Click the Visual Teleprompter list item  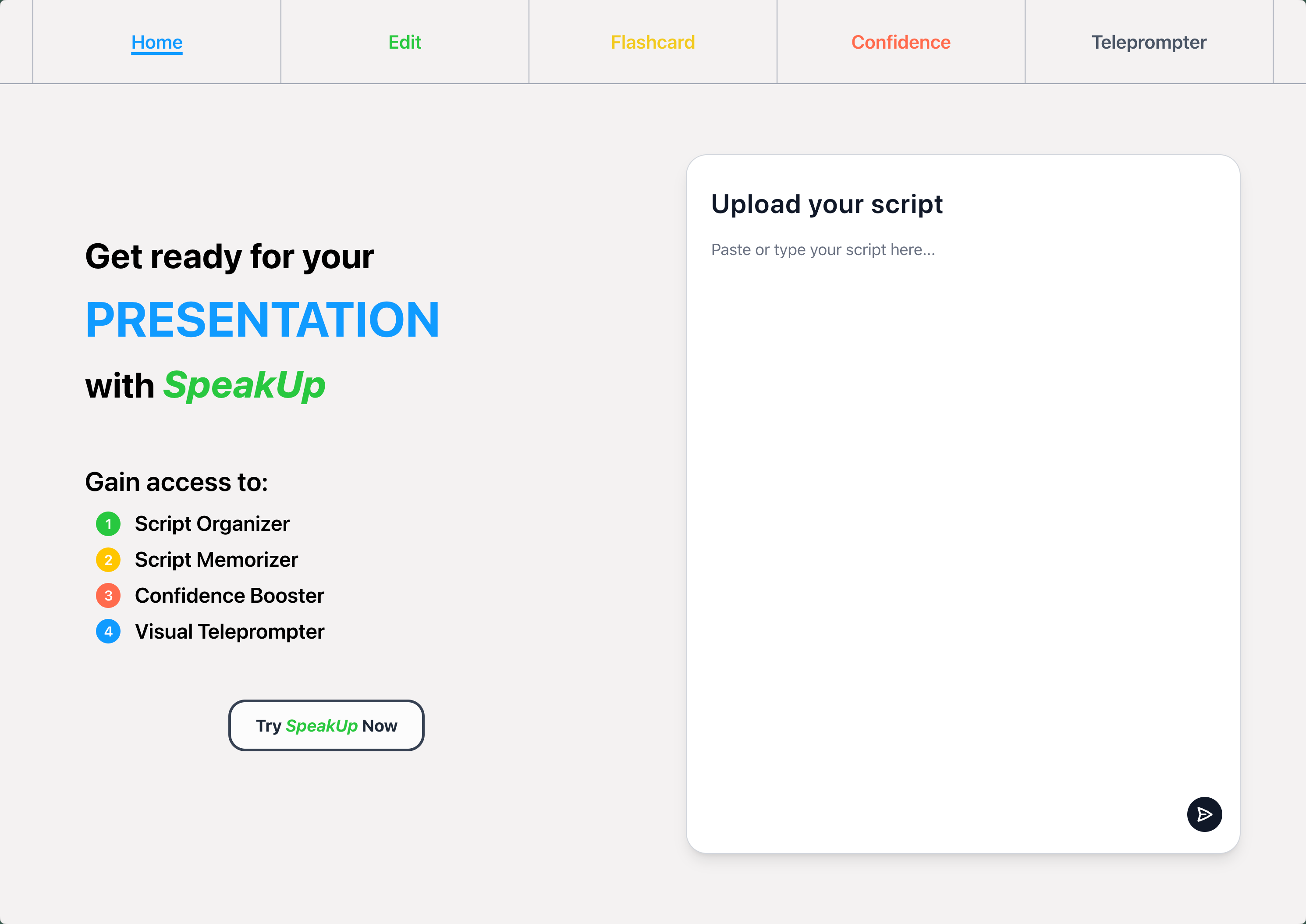click(229, 632)
